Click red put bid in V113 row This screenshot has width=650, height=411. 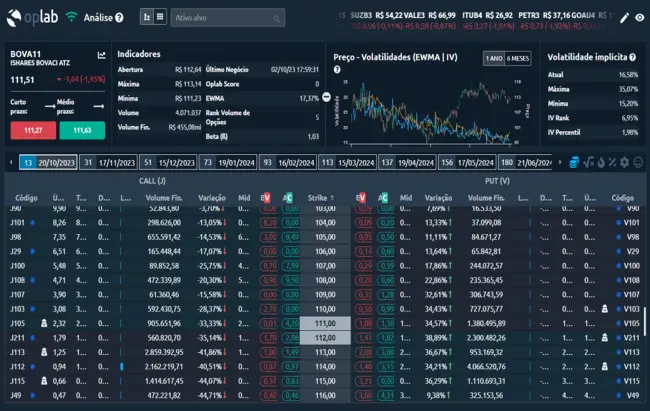click(364, 352)
